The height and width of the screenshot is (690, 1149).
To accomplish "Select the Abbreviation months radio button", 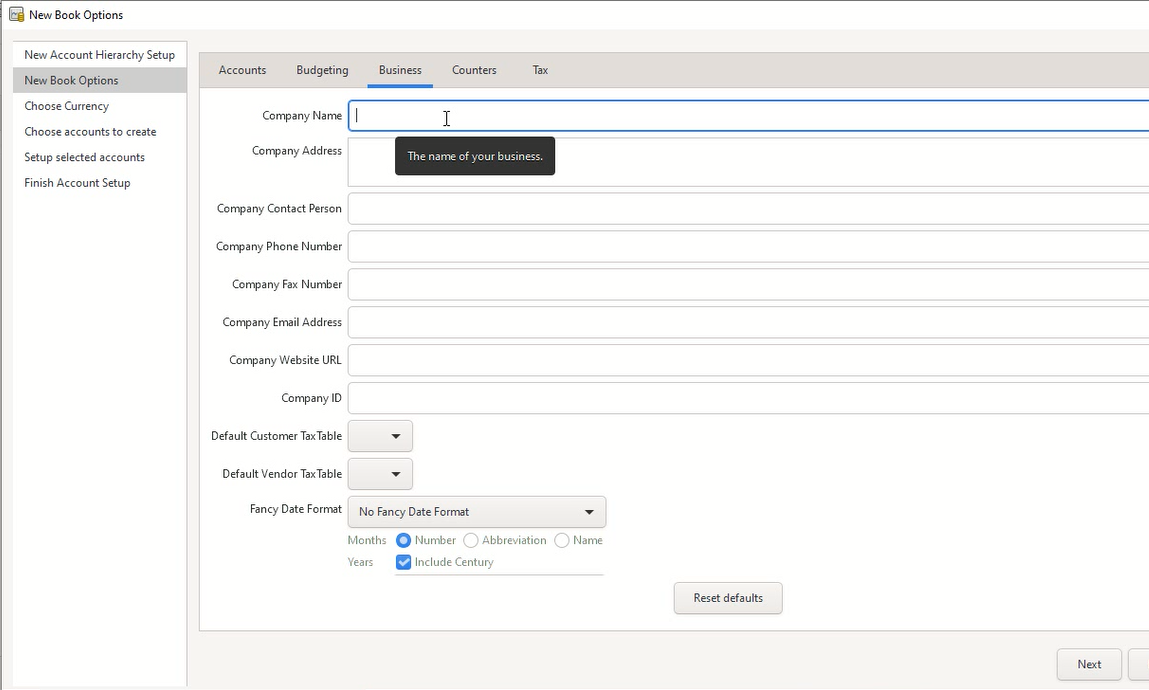I will (x=471, y=540).
